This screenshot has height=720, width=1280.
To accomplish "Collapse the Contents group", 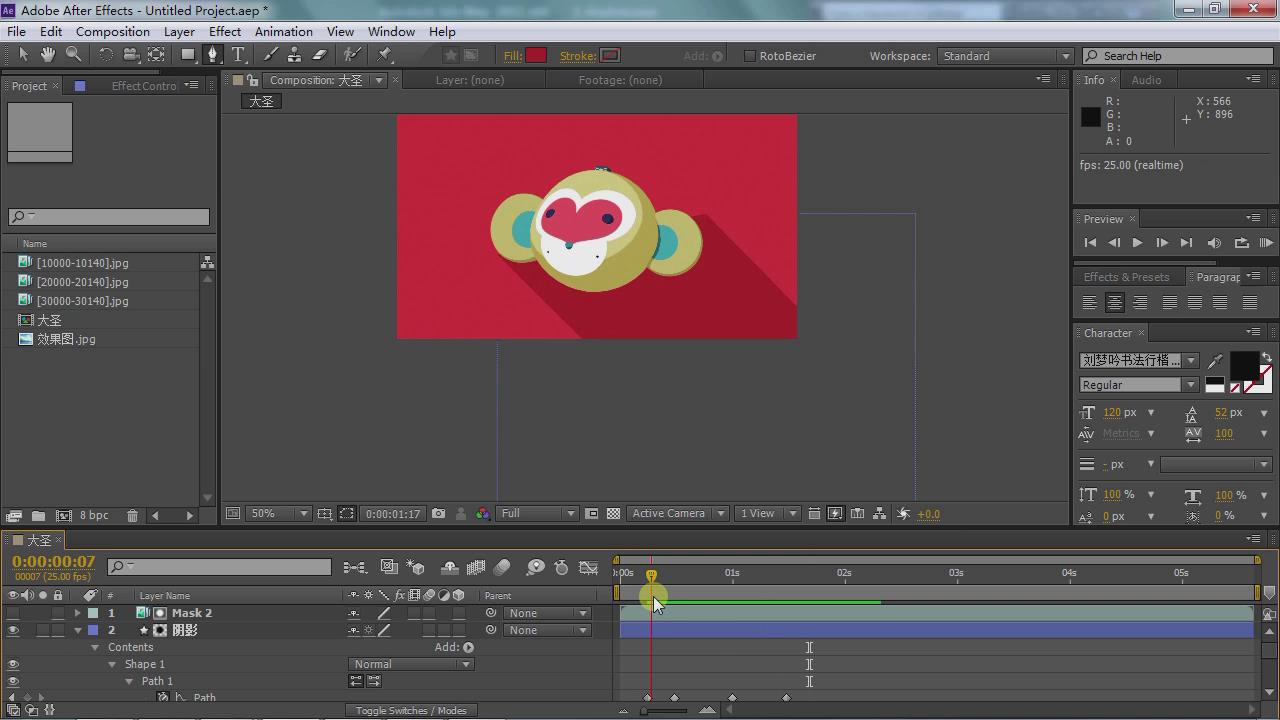I will tap(95, 647).
